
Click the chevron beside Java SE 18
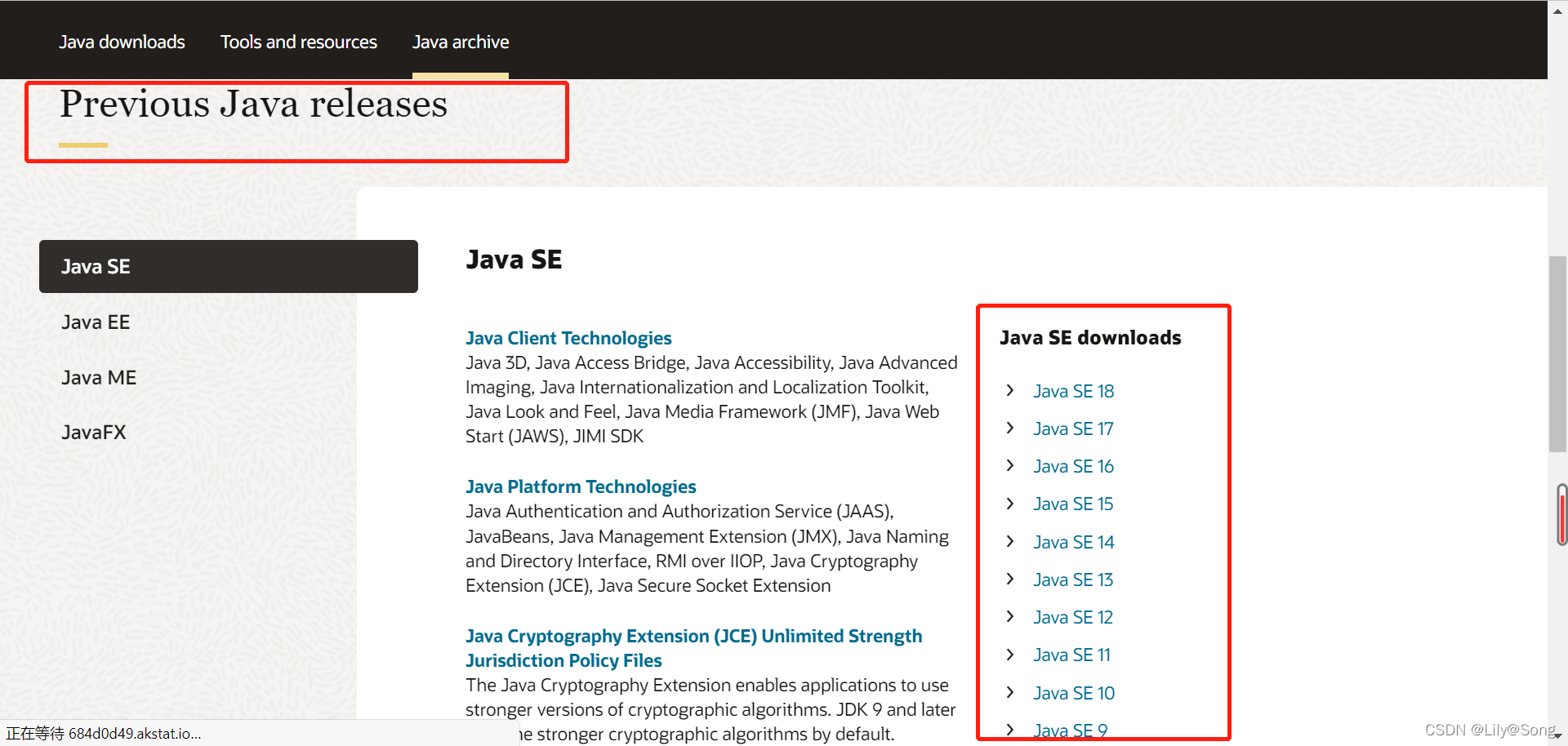tap(1010, 390)
